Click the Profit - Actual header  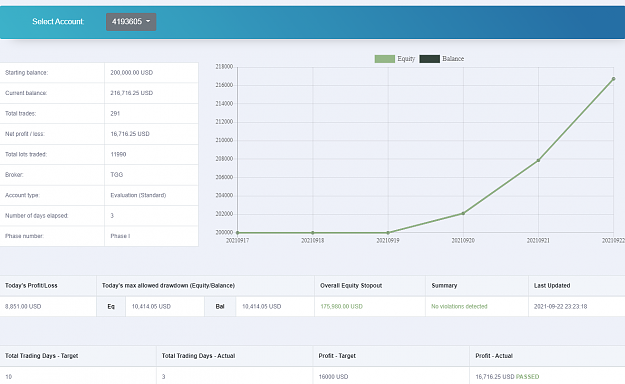tap(494, 356)
